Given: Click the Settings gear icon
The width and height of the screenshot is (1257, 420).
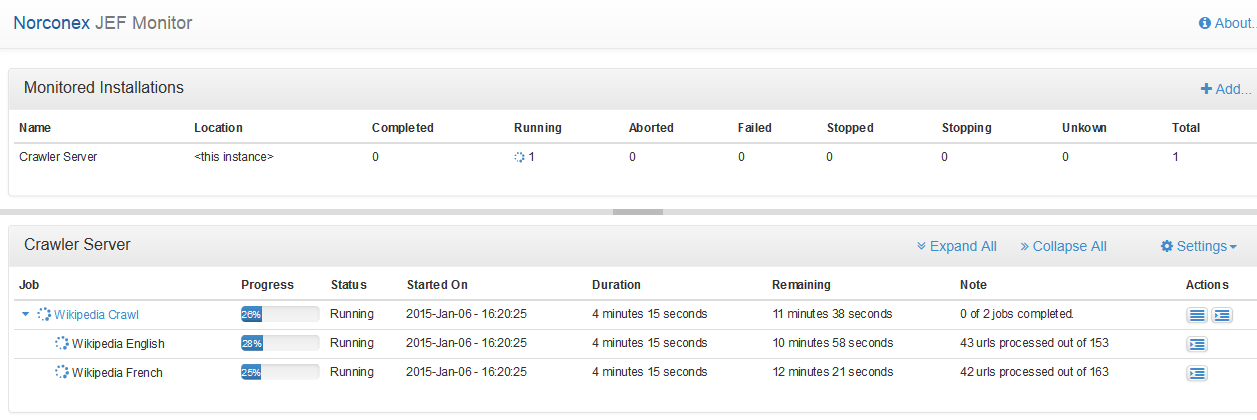Looking at the screenshot, I should click(1166, 246).
